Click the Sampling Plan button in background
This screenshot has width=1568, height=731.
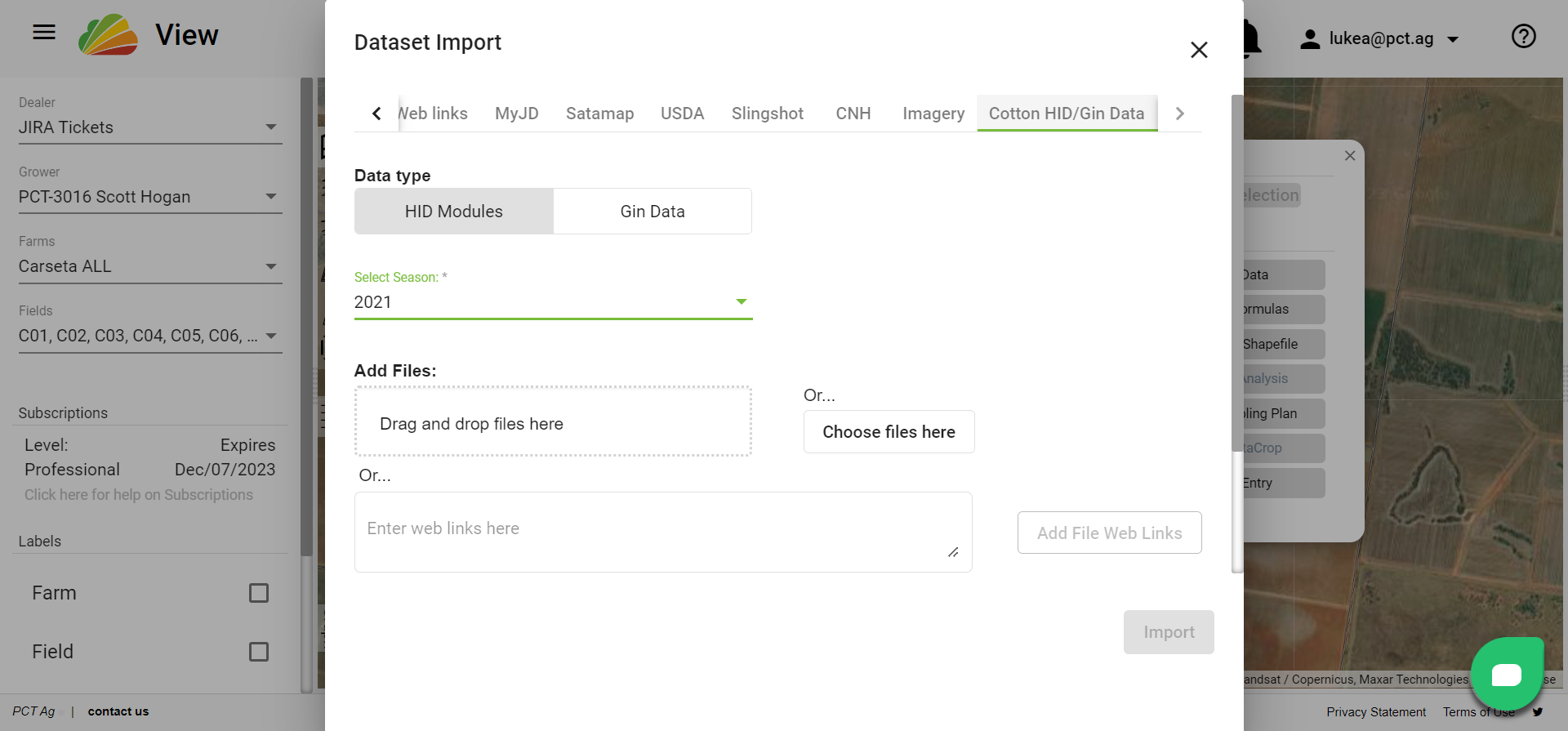(x=1284, y=413)
